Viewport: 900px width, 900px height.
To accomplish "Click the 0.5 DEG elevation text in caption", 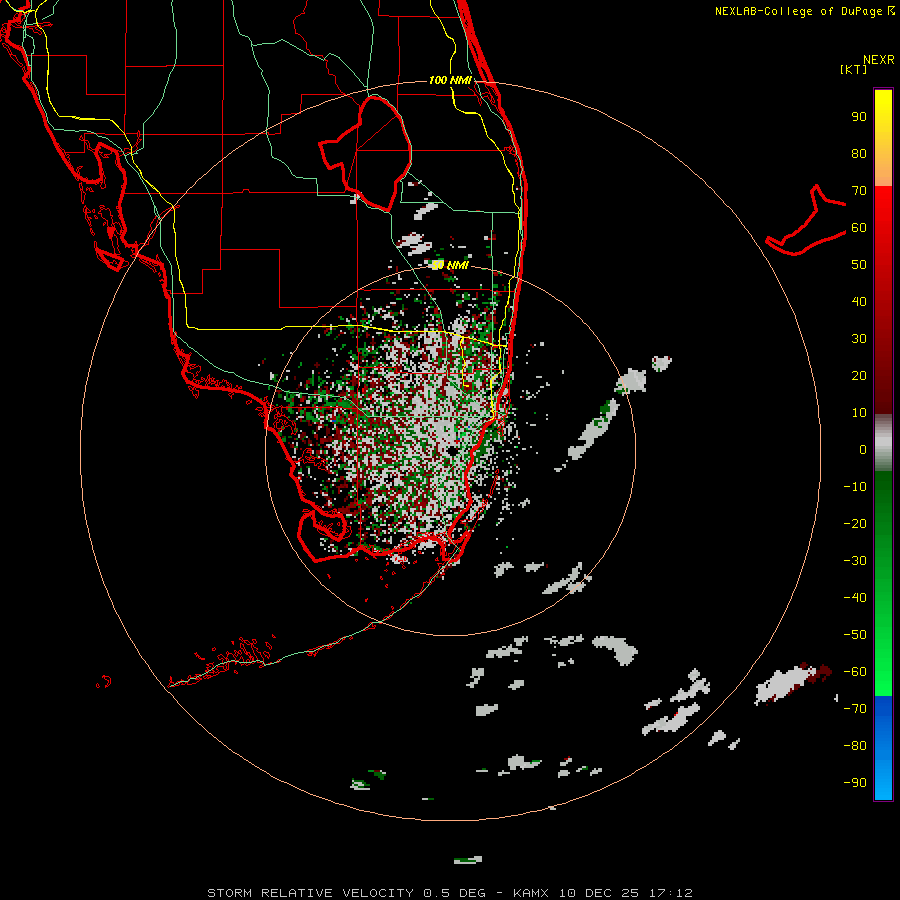I will (x=454, y=893).
